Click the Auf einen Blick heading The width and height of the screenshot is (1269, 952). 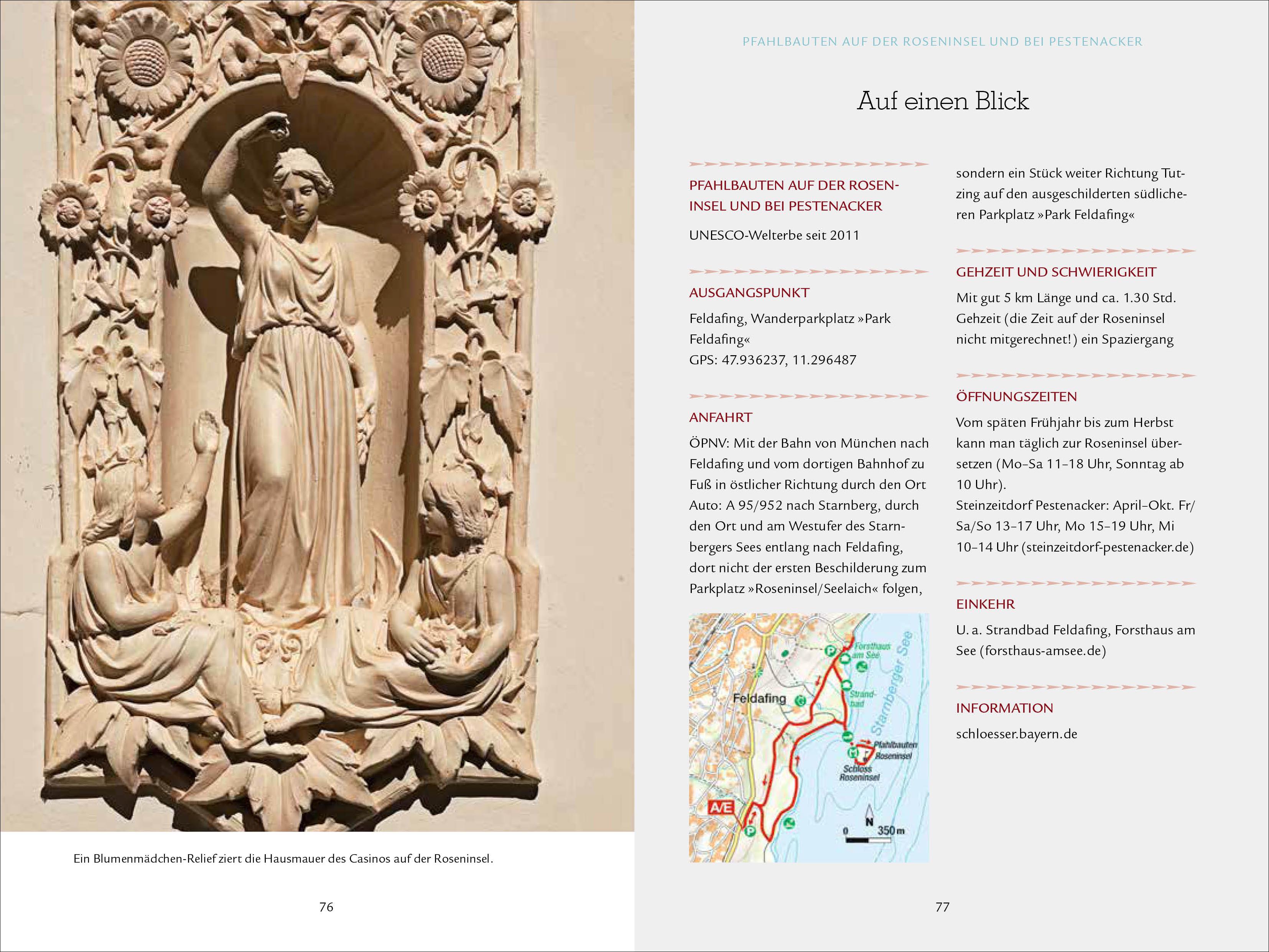(x=943, y=101)
